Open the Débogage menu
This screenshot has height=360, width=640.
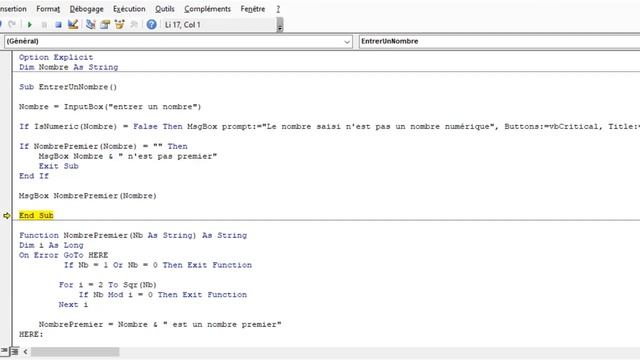pyautogui.click(x=87, y=9)
